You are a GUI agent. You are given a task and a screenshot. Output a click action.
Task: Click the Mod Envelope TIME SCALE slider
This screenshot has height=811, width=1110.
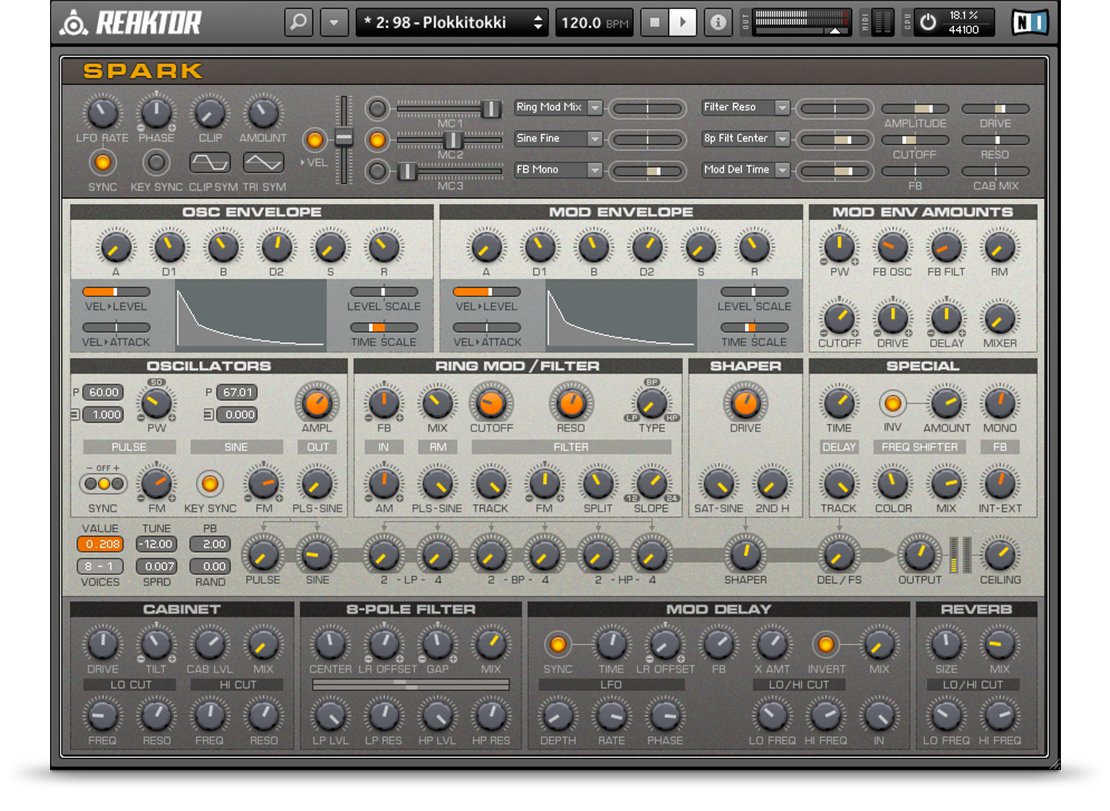pyautogui.click(x=754, y=327)
